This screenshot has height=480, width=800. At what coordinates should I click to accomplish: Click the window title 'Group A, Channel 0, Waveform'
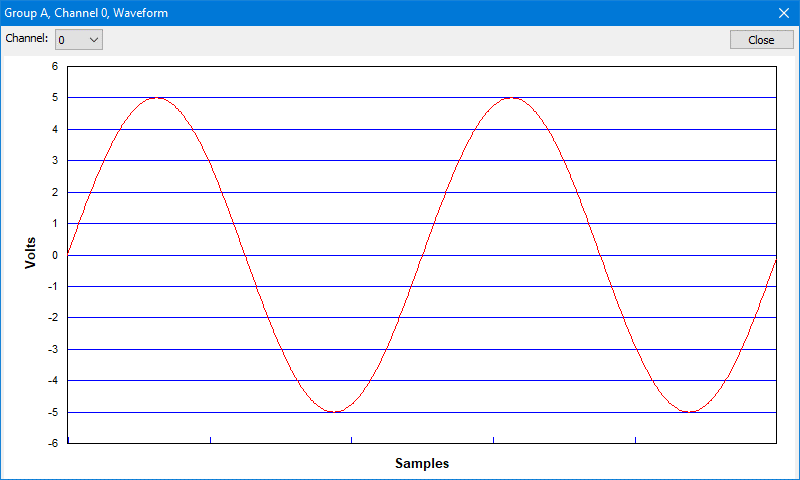pos(86,13)
